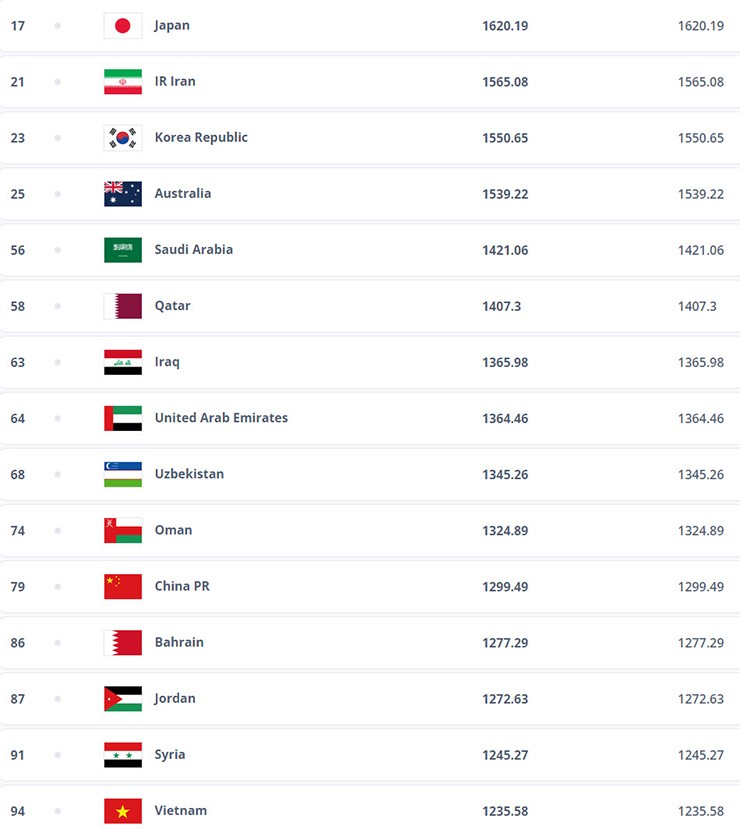740x829 pixels.
Task: Click the Japan flag icon
Action: click(123, 26)
